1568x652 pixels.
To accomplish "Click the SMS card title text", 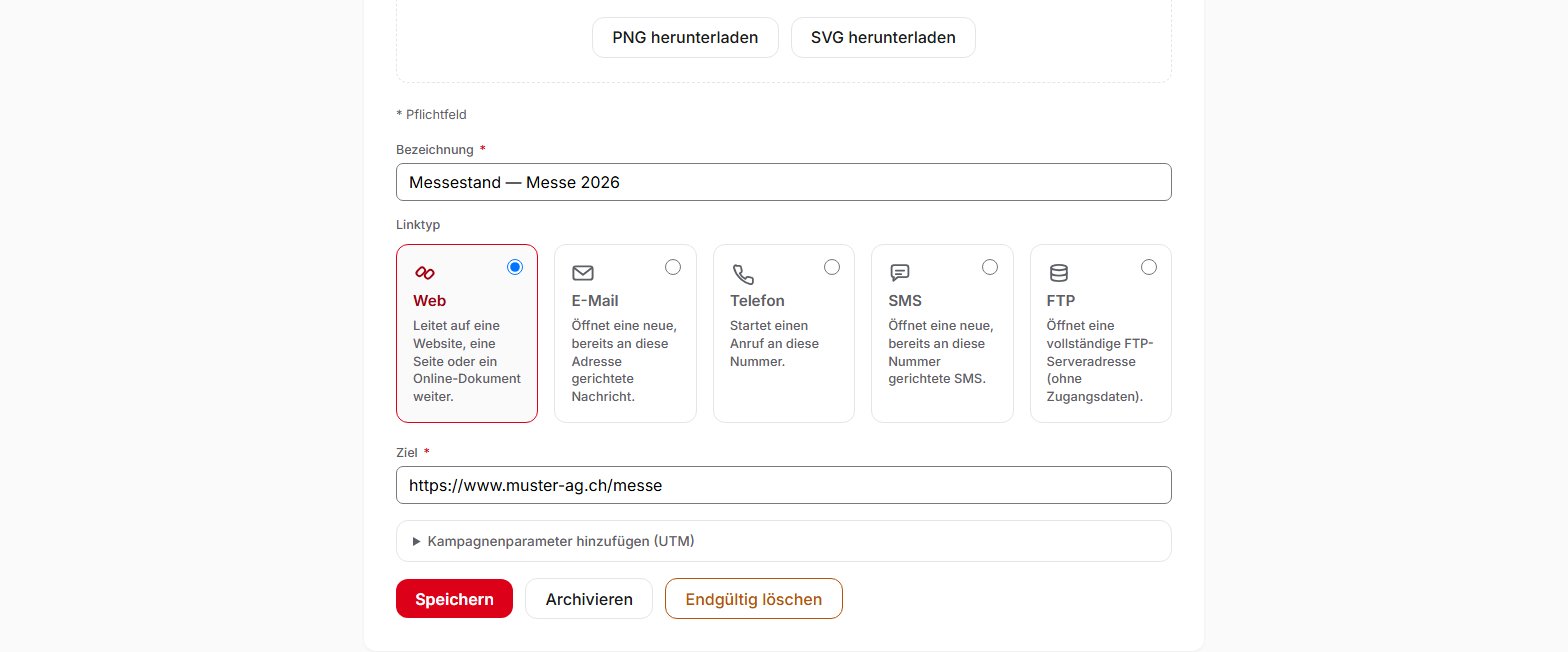I will coord(905,301).
